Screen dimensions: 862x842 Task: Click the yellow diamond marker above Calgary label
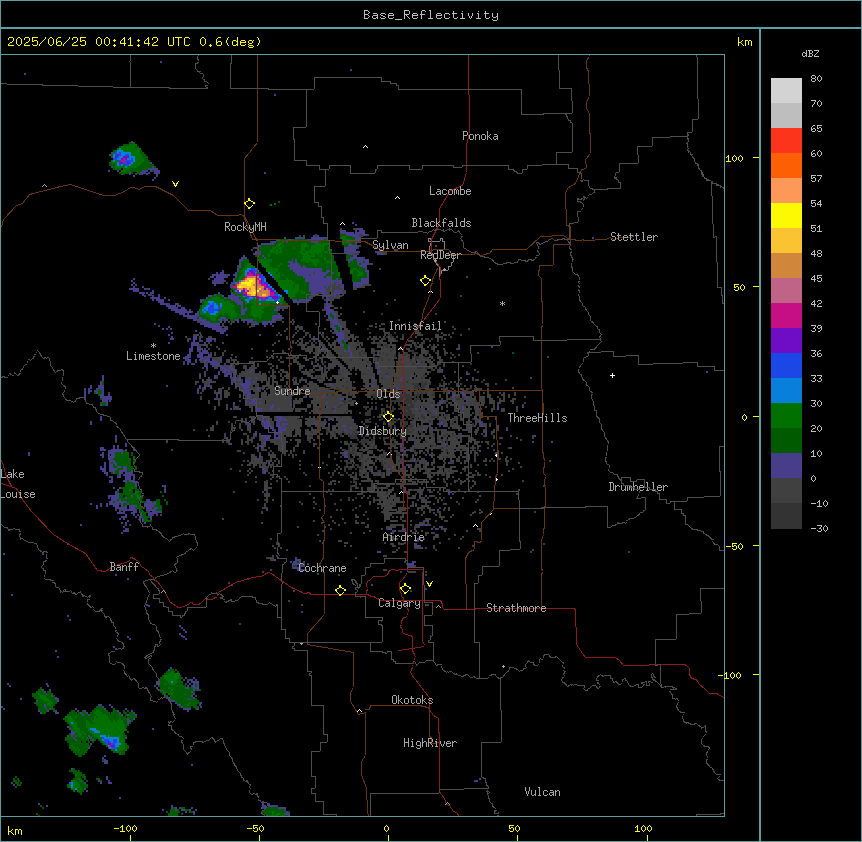pyautogui.click(x=405, y=589)
